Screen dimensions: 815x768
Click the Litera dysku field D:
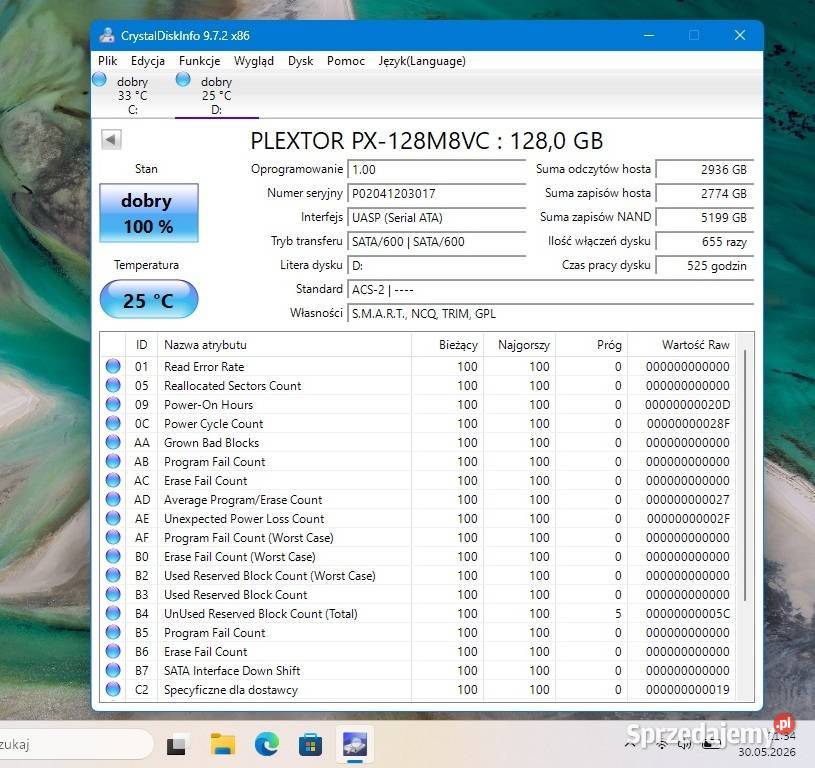point(437,265)
